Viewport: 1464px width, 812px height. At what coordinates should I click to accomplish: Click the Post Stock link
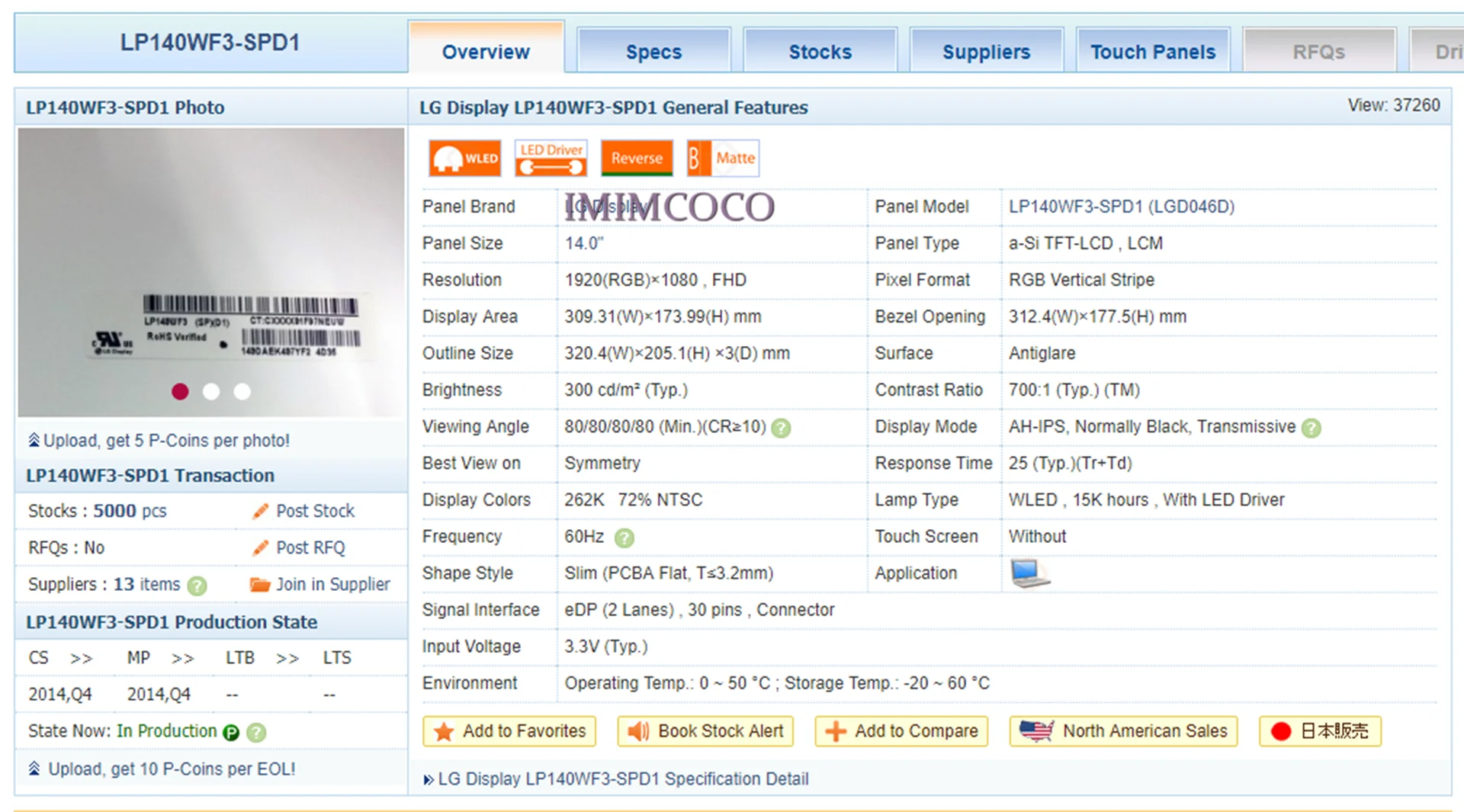coord(315,511)
